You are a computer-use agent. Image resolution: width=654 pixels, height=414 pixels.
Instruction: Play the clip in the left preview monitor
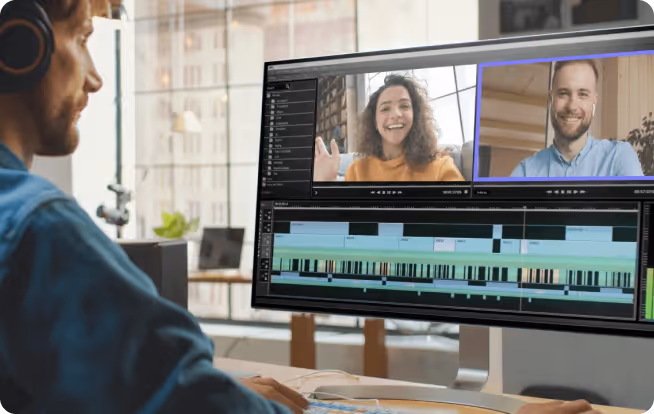pyautogui.click(x=394, y=192)
